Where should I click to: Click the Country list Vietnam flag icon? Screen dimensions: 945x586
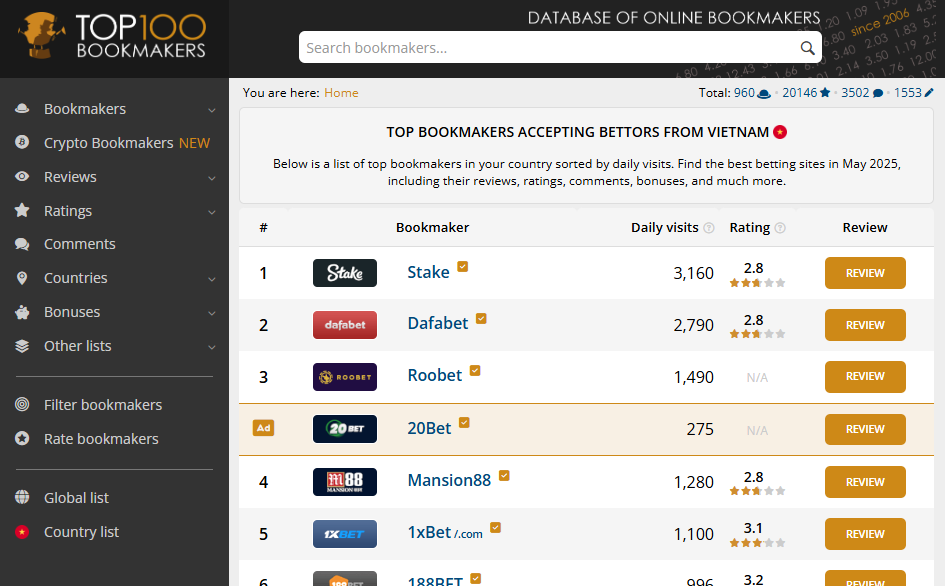(x=22, y=532)
